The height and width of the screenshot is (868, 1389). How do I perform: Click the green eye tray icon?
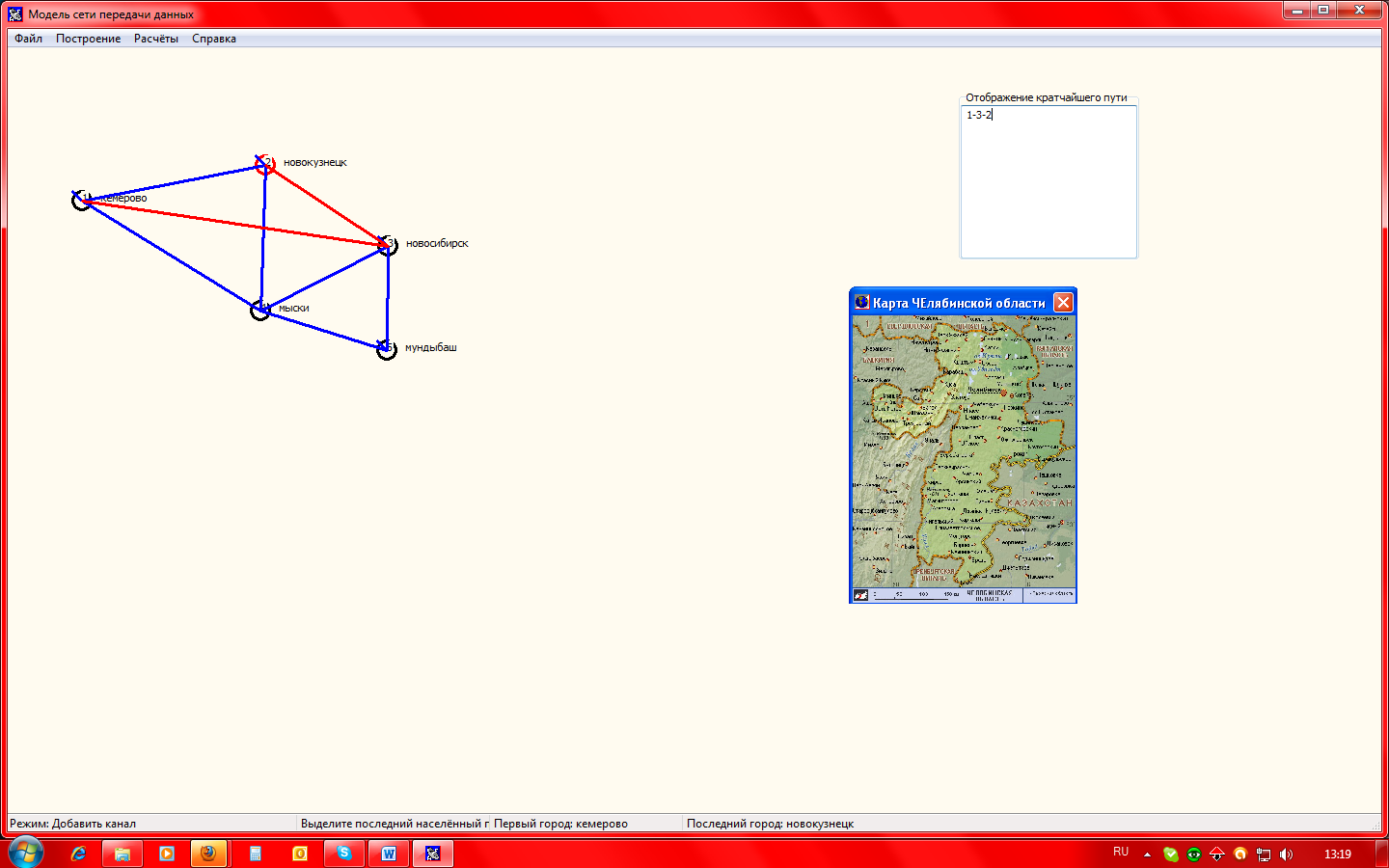(1194, 854)
